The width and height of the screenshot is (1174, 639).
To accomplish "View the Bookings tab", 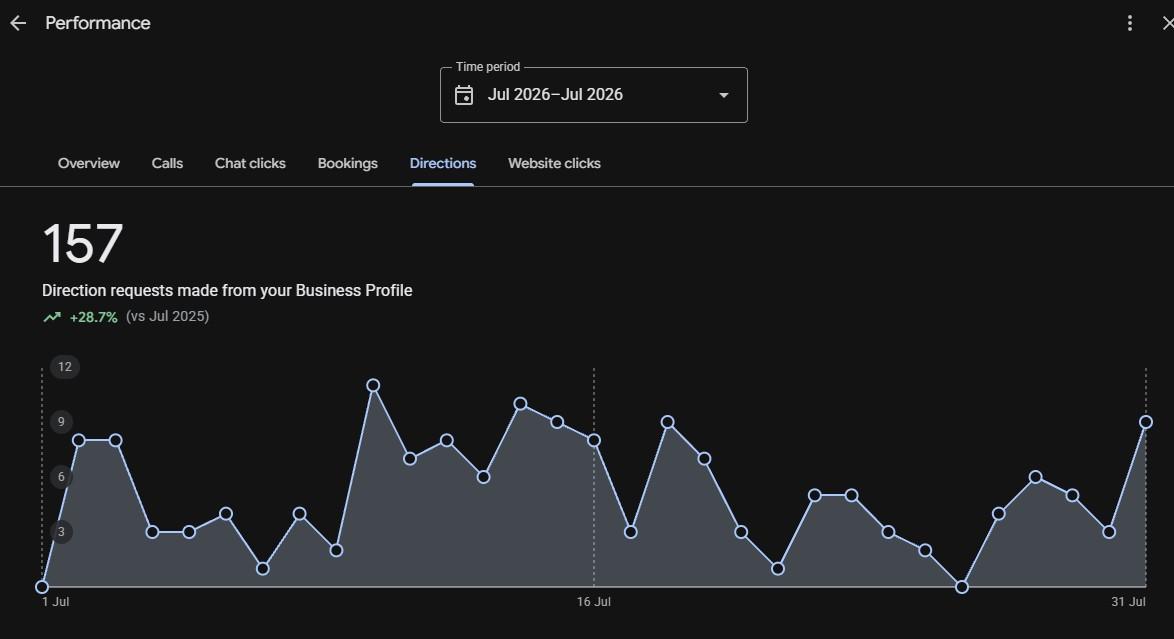I will click(x=347, y=163).
